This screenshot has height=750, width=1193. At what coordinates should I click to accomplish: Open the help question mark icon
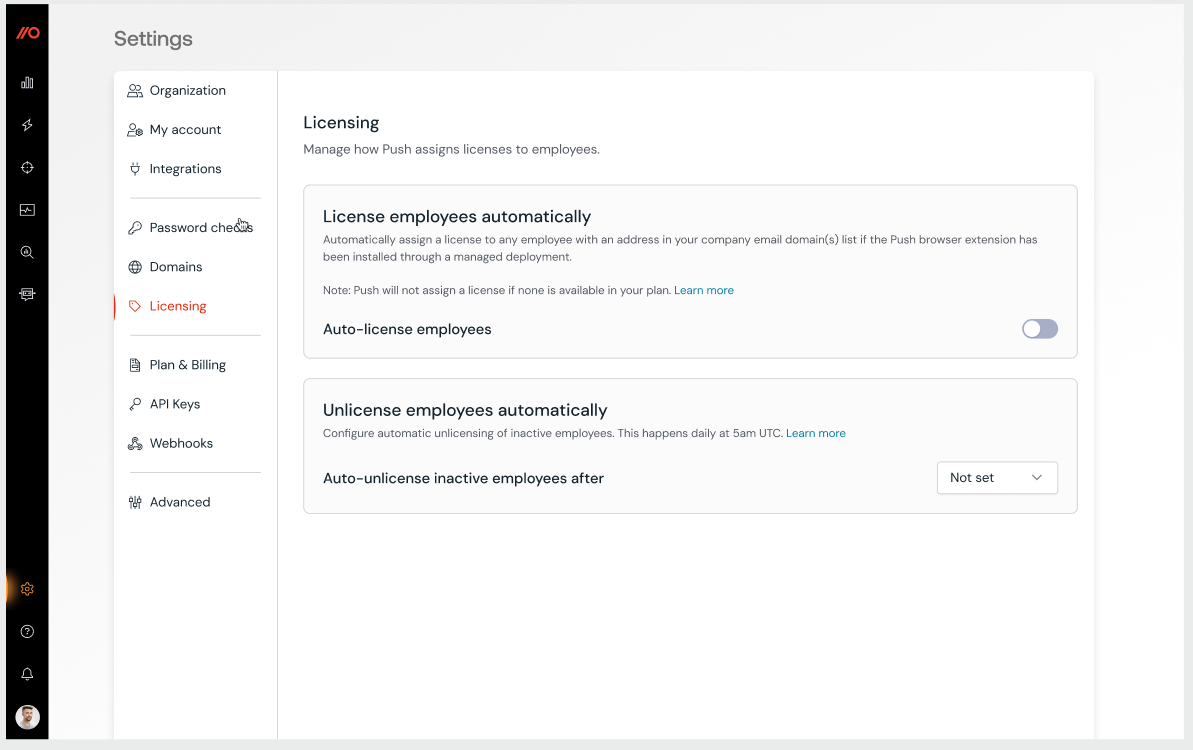pyautogui.click(x=27, y=632)
